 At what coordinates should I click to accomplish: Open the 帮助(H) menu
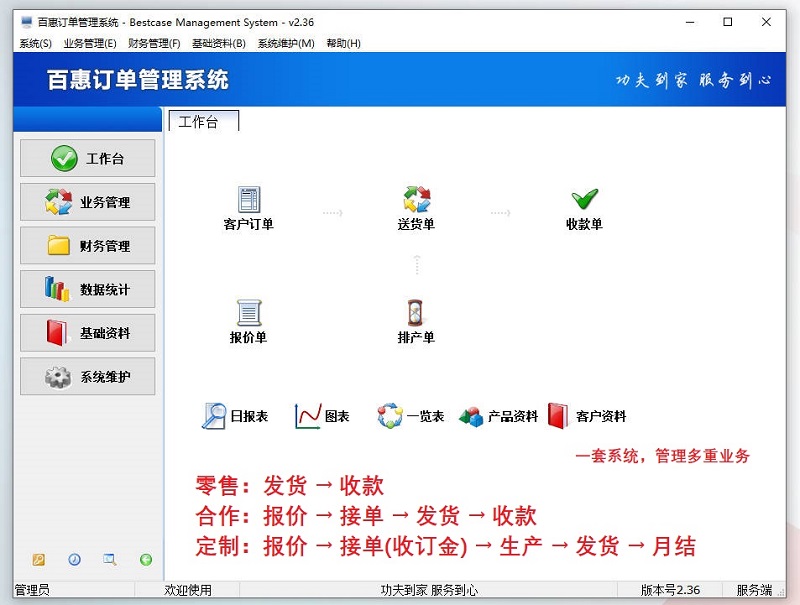point(343,43)
